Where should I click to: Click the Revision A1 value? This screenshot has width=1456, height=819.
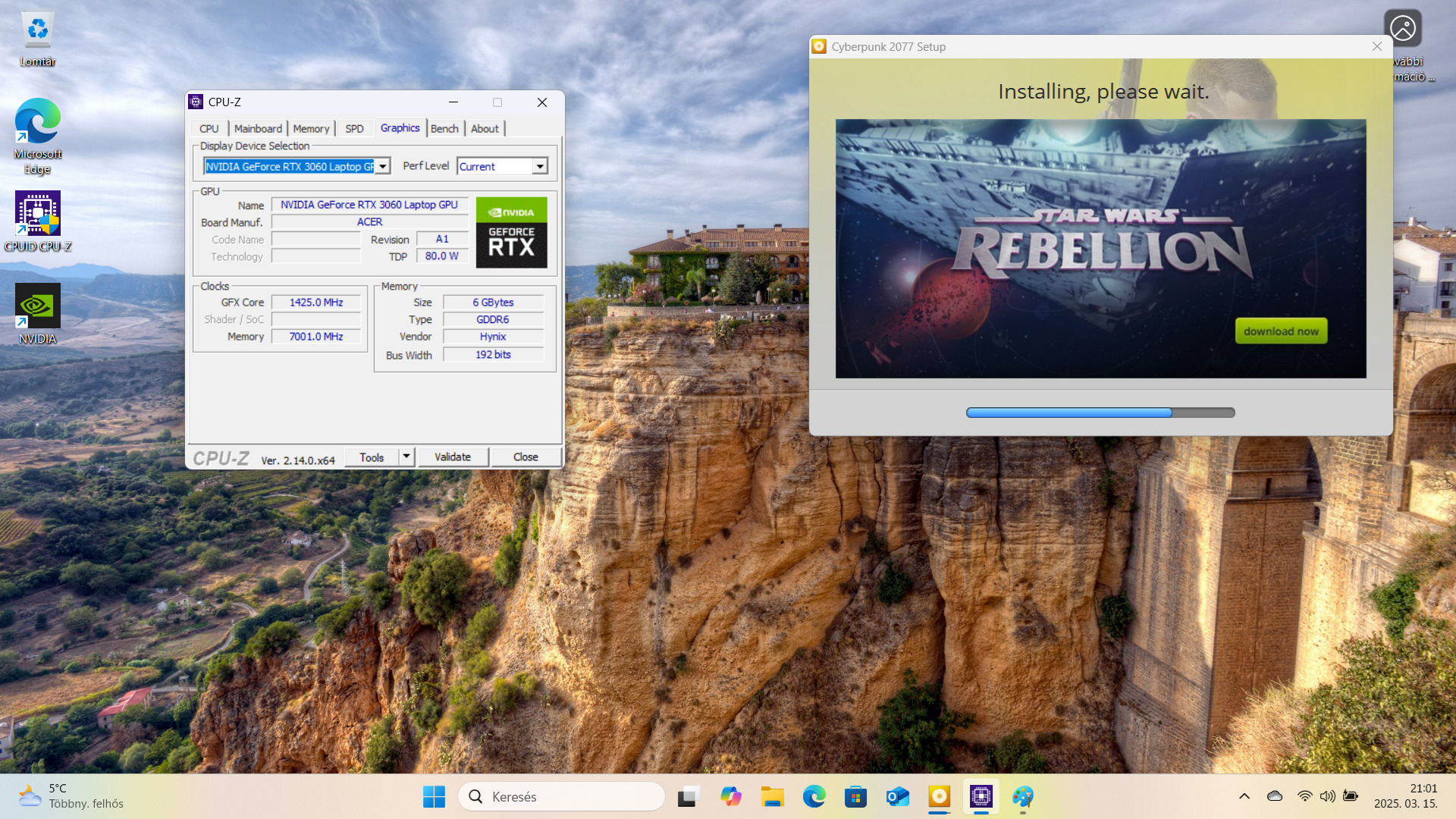tap(442, 240)
